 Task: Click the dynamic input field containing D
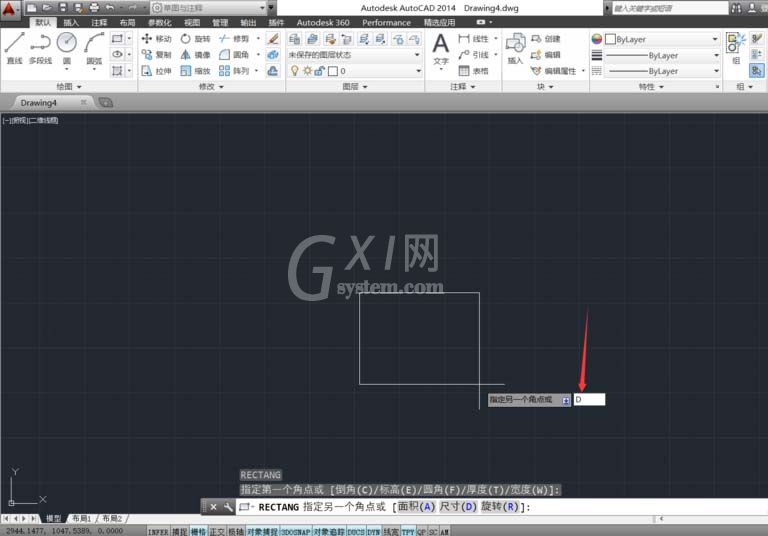[589, 400]
